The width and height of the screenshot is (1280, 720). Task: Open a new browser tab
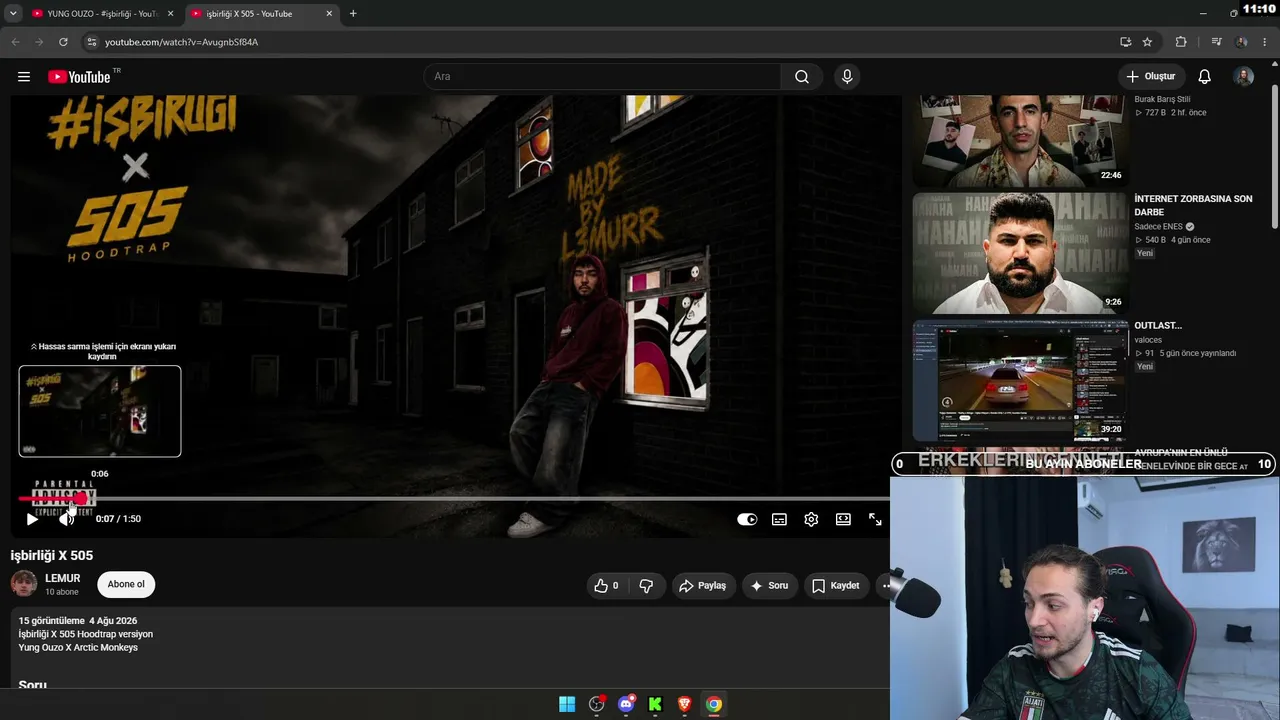click(353, 14)
